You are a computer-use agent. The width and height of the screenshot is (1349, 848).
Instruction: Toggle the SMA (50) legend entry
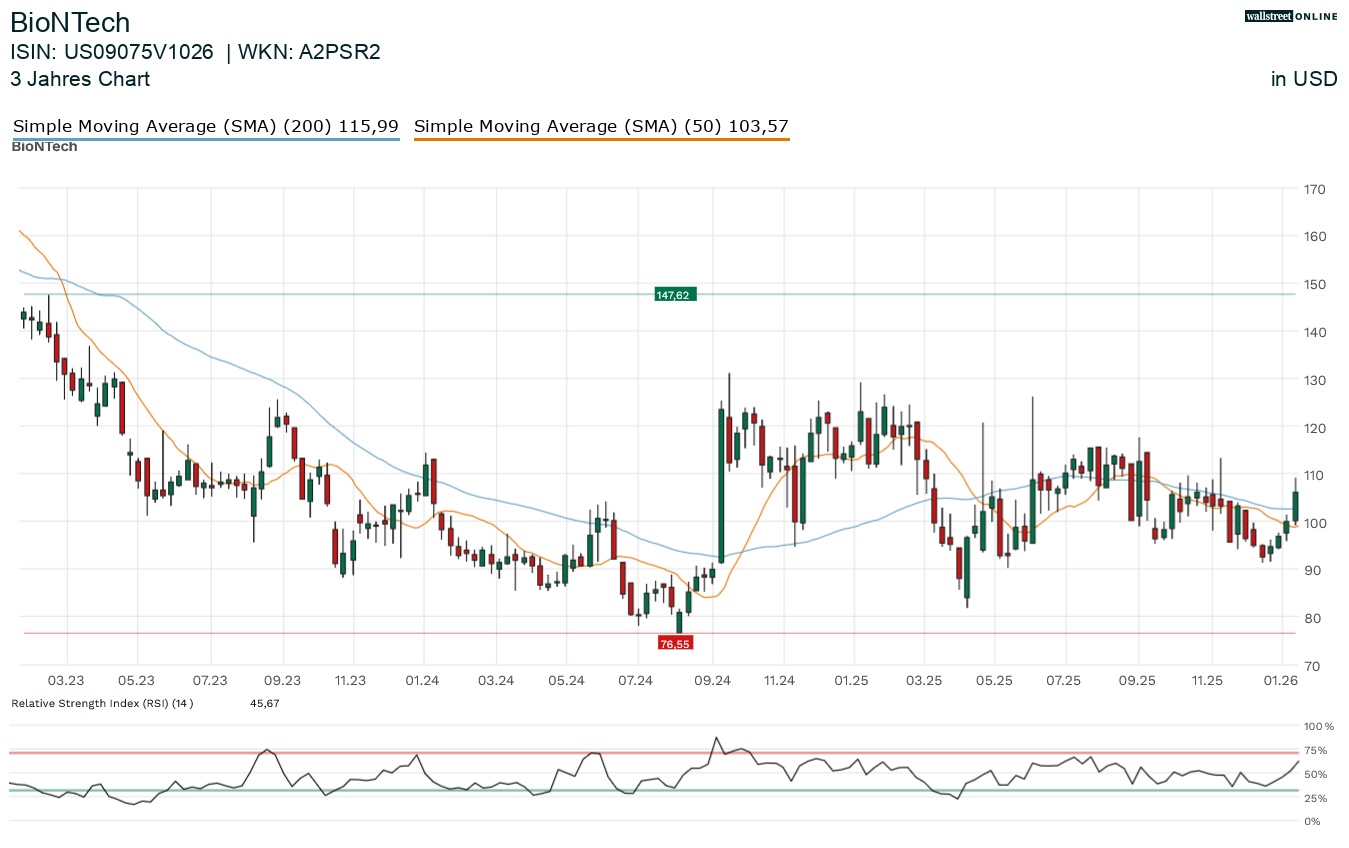point(601,127)
